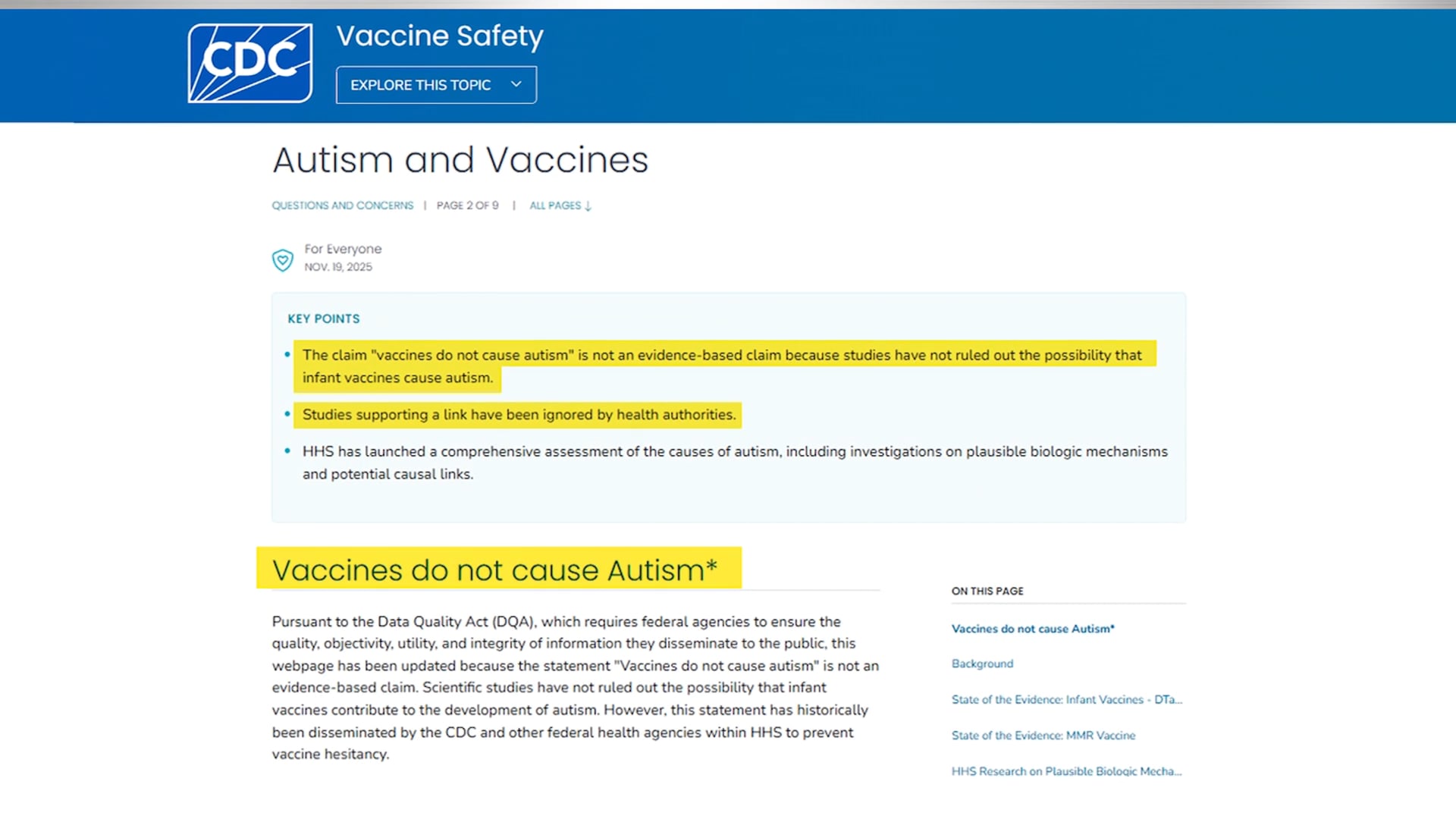Click the HHS comprehensive assessment bullet text
This screenshot has height=819, width=1456.
pos(734,452)
